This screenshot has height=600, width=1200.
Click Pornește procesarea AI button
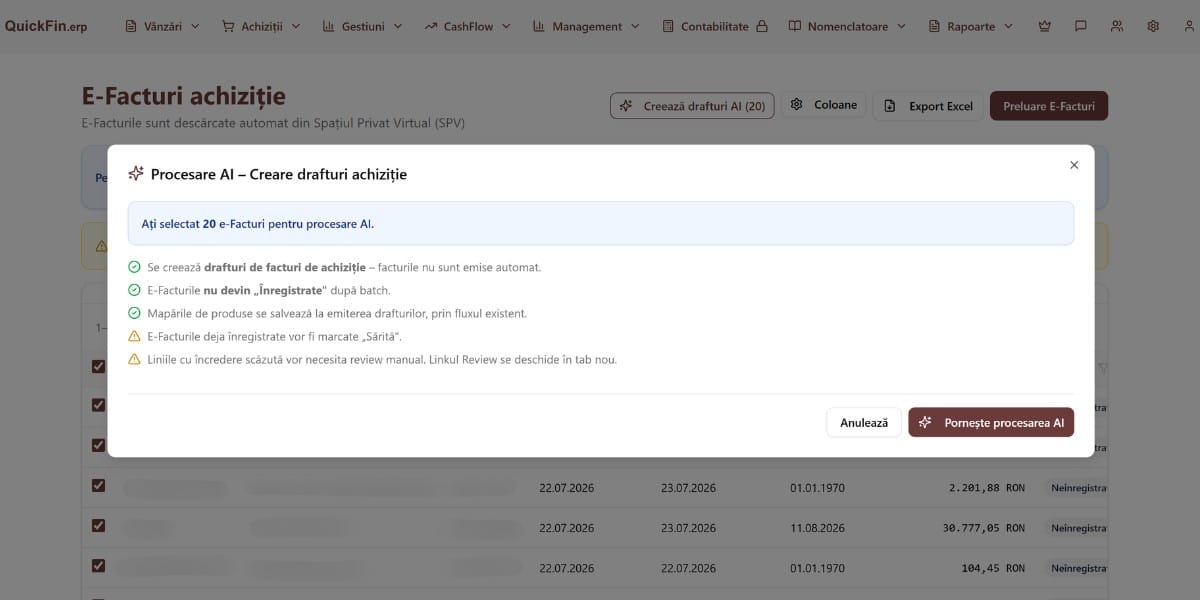point(991,422)
